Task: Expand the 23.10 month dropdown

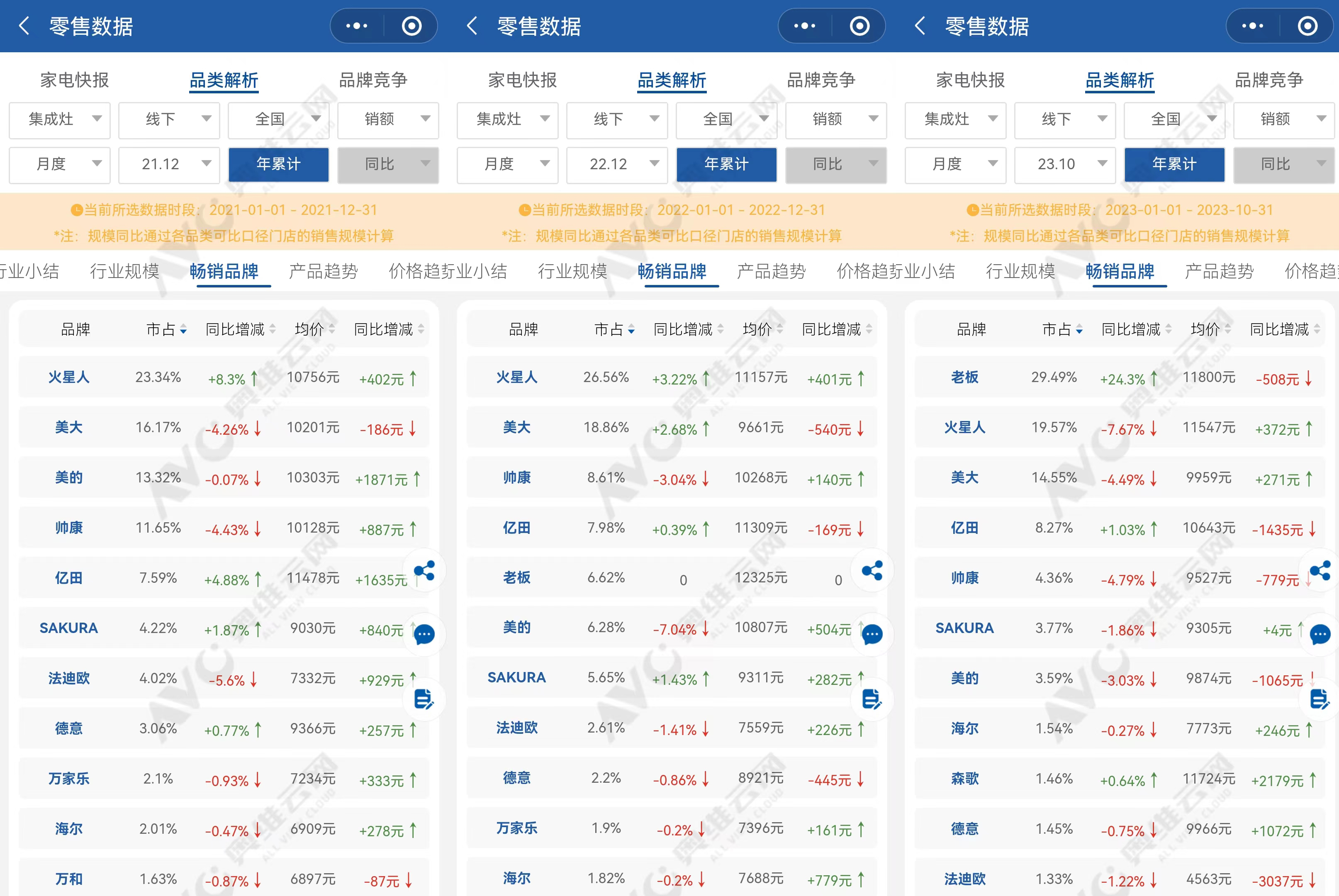Action: coord(1065,165)
